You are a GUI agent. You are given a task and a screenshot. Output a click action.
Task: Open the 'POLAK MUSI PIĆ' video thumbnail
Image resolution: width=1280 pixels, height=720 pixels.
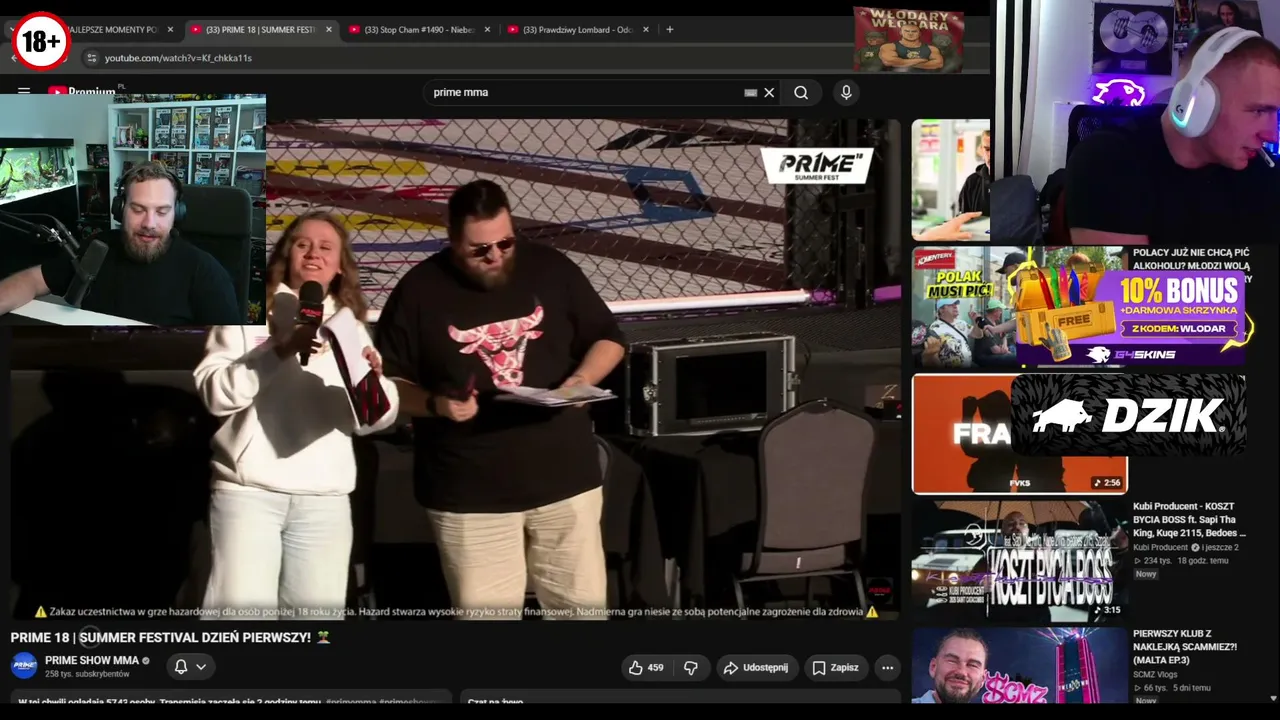[x=1019, y=307]
